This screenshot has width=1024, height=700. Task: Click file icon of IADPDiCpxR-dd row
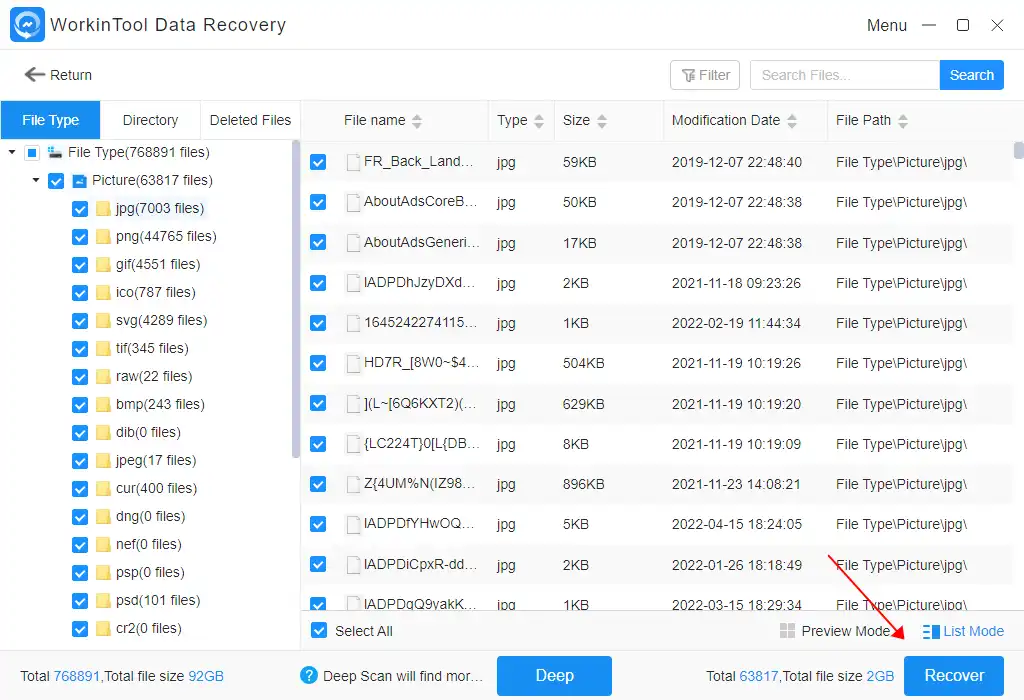click(353, 565)
